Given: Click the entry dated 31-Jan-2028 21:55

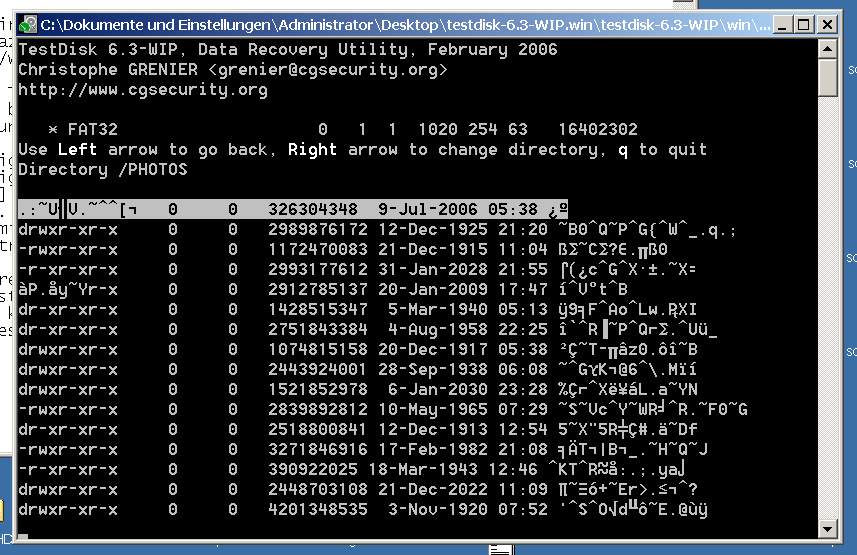Looking at the screenshot, I should [357, 270].
